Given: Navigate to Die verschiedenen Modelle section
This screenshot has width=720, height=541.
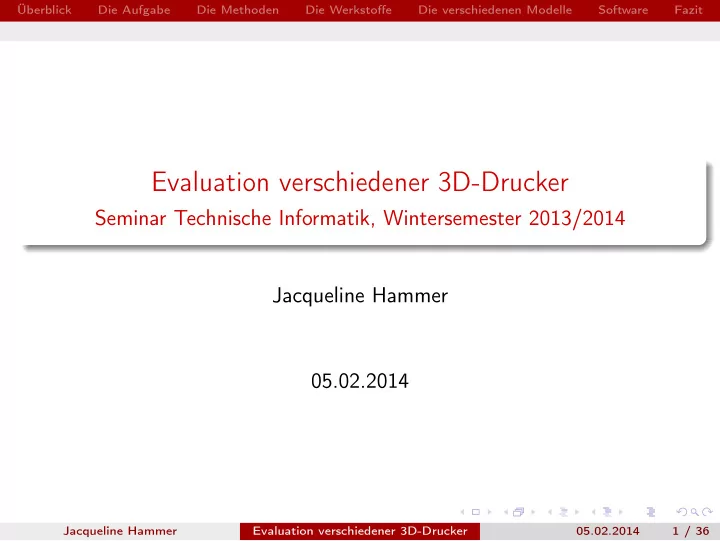Looking at the screenshot, I should 495,10.
